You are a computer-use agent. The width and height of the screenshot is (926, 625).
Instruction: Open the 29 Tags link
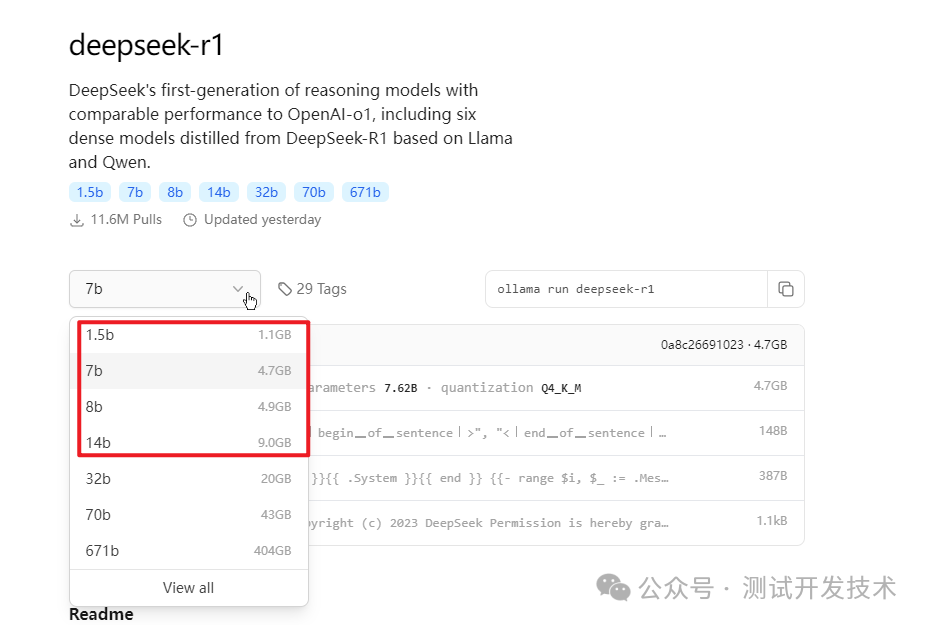pyautogui.click(x=321, y=288)
